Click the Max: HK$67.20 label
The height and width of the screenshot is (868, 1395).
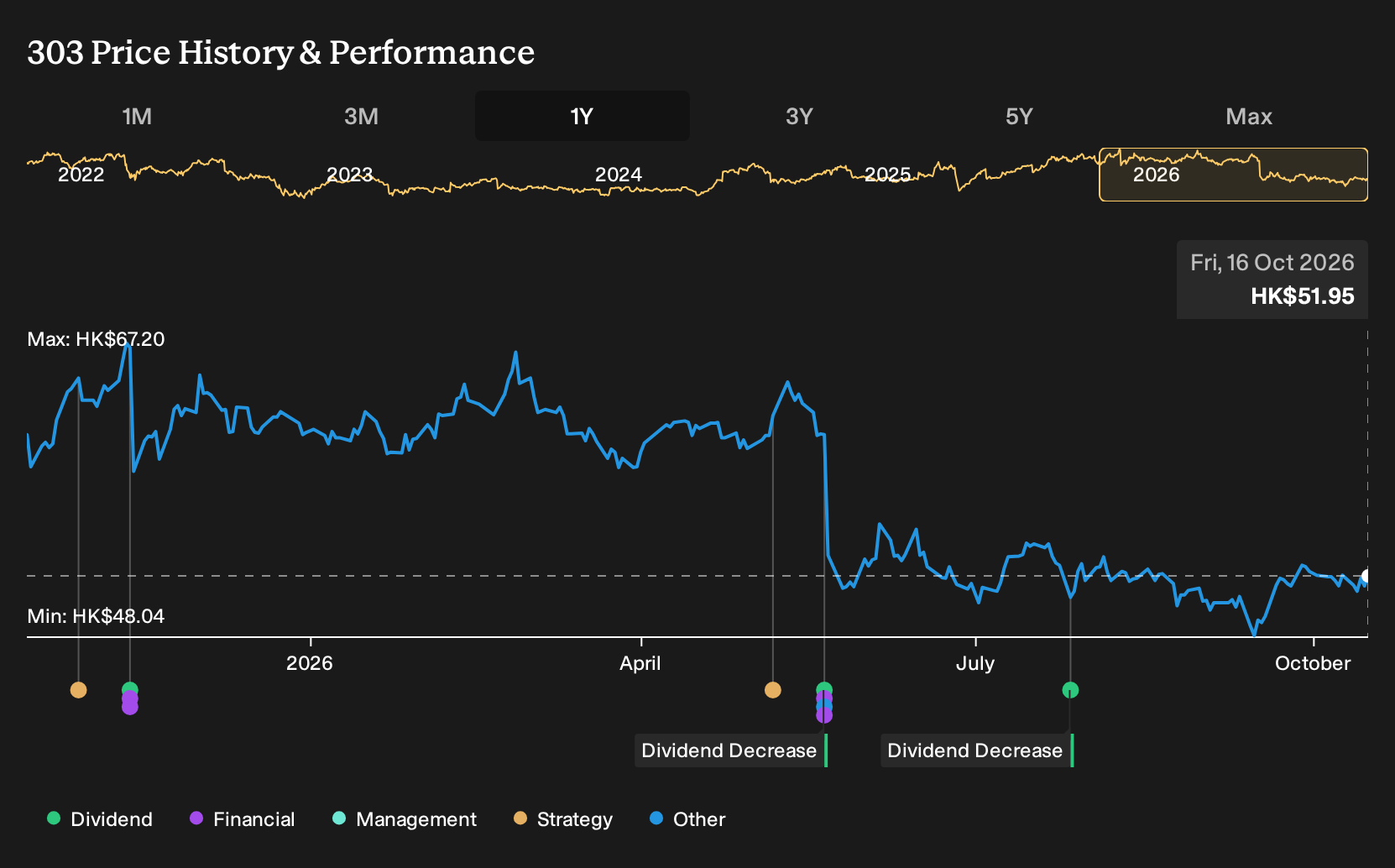point(96,339)
